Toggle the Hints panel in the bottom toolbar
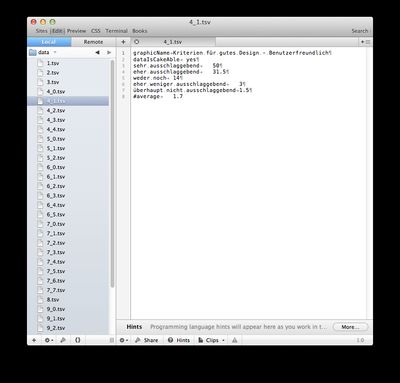The image size is (400, 383). point(179,340)
